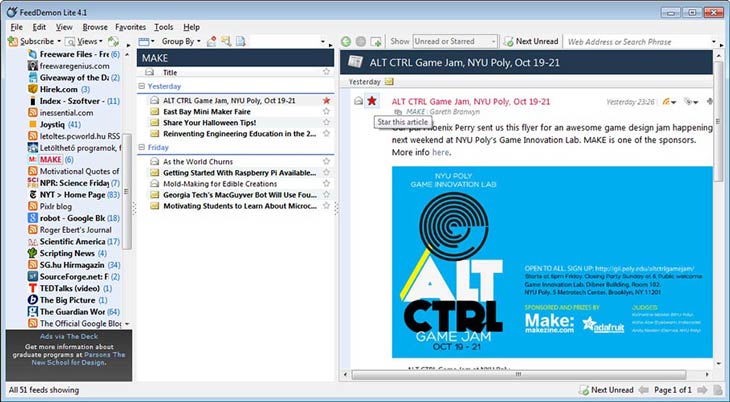Toggle star on Share Your Halloween Tips
The width and height of the screenshot is (730, 402).
point(326,123)
